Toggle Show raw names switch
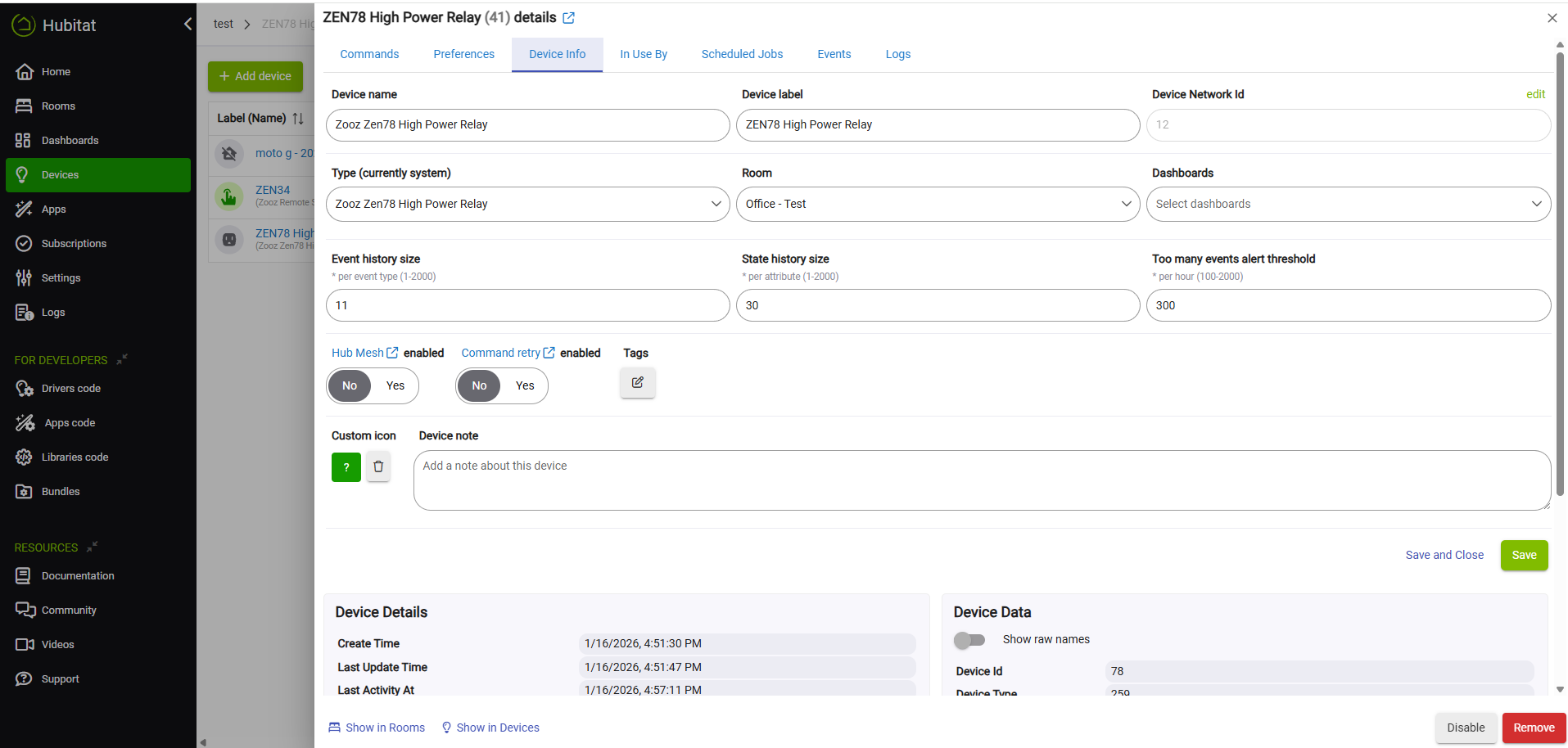The image size is (1568, 748). [969, 640]
